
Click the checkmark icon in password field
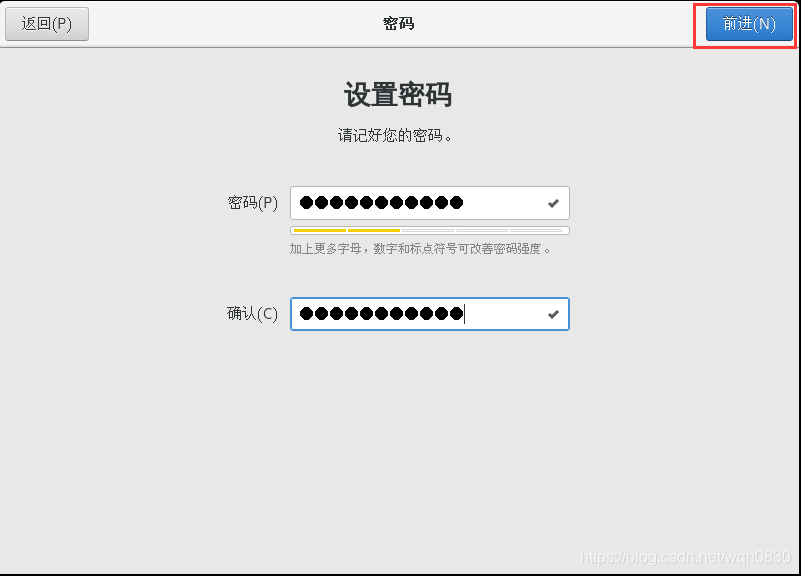[553, 204]
